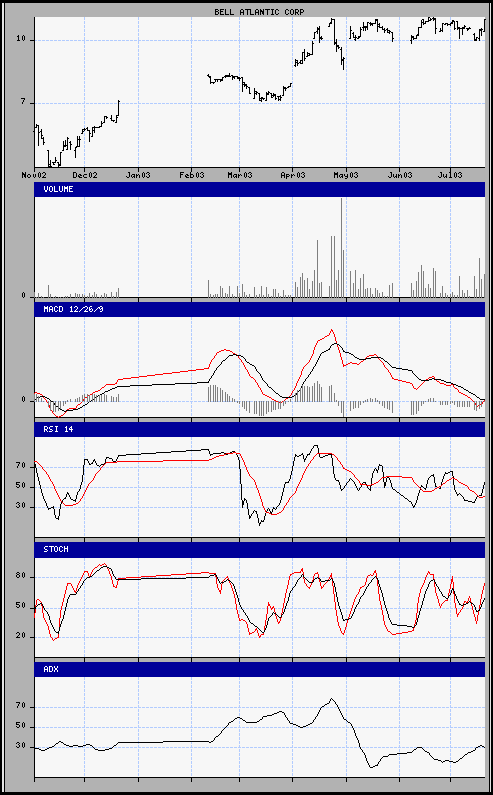Click the Jul03 date axis label

click(450, 175)
